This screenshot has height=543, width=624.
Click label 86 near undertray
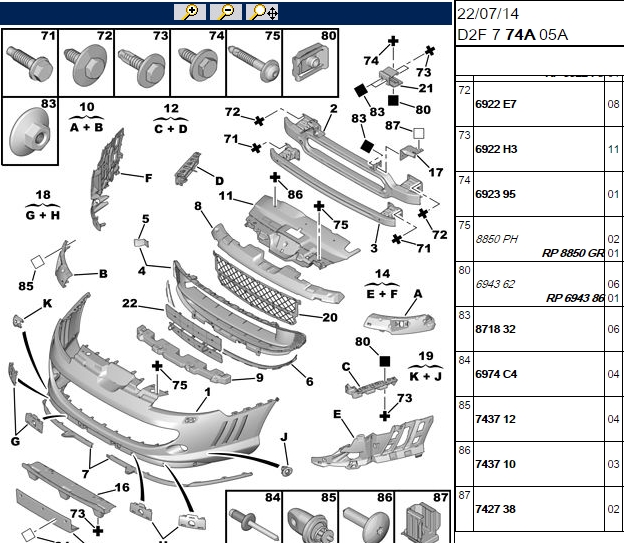295,194
